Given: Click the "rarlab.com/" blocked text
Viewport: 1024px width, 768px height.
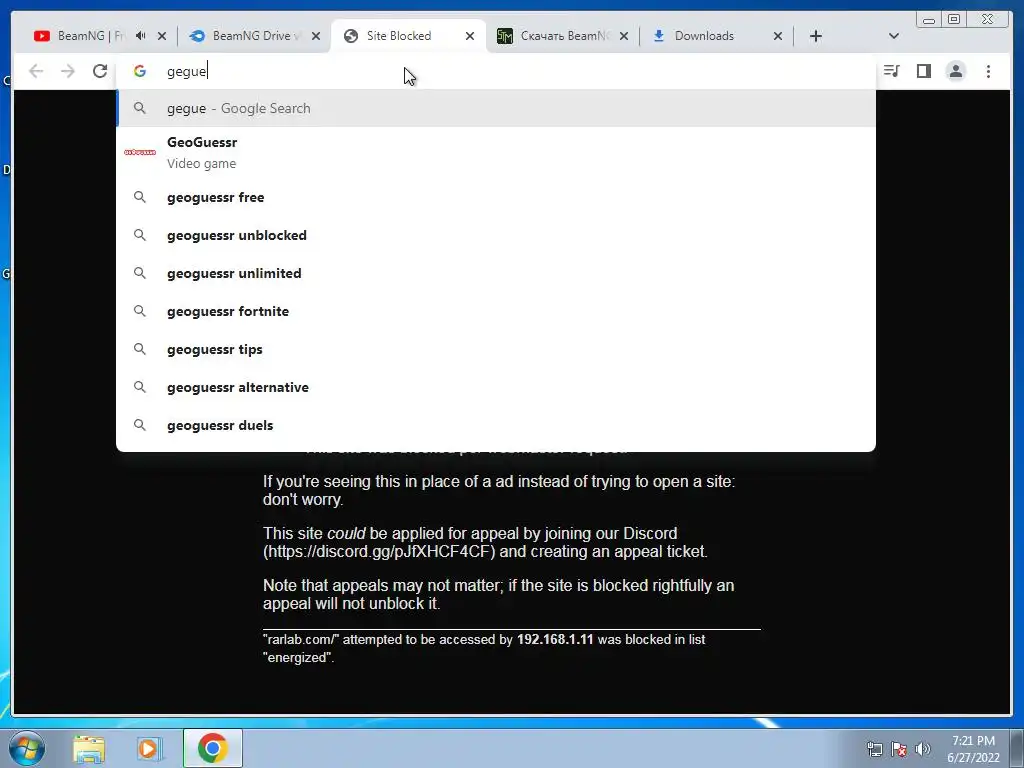Looking at the screenshot, I should click(301, 639).
